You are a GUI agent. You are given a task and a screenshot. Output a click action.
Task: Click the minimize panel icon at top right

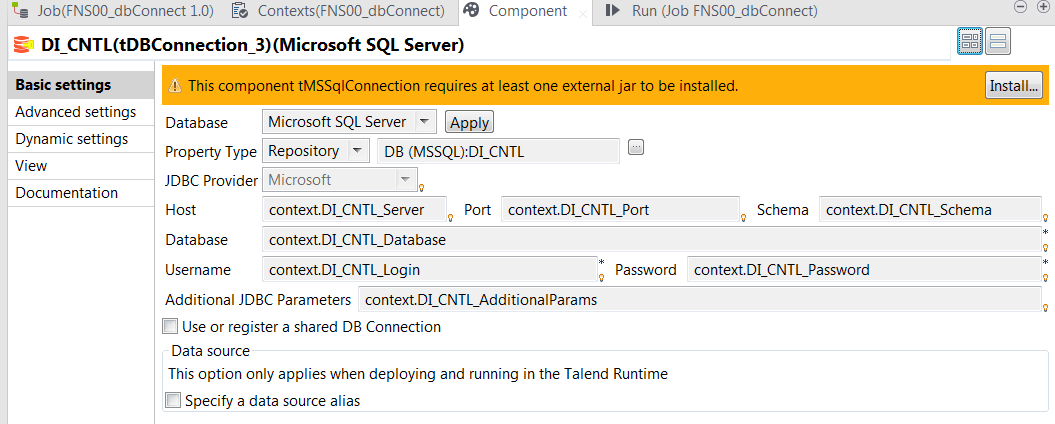[x=1021, y=7]
